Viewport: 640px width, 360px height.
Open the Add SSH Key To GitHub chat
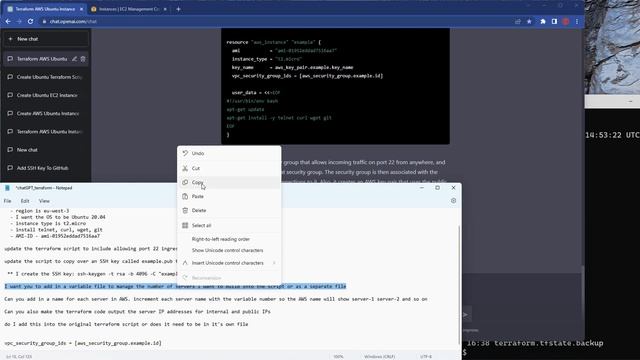pos(46,168)
